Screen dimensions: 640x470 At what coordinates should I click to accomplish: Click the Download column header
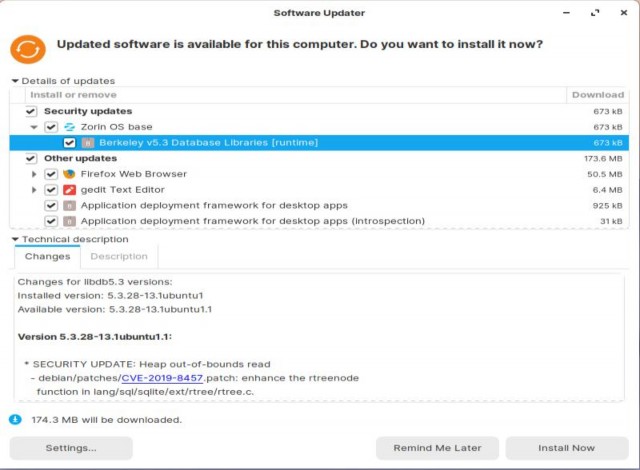coord(598,95)
